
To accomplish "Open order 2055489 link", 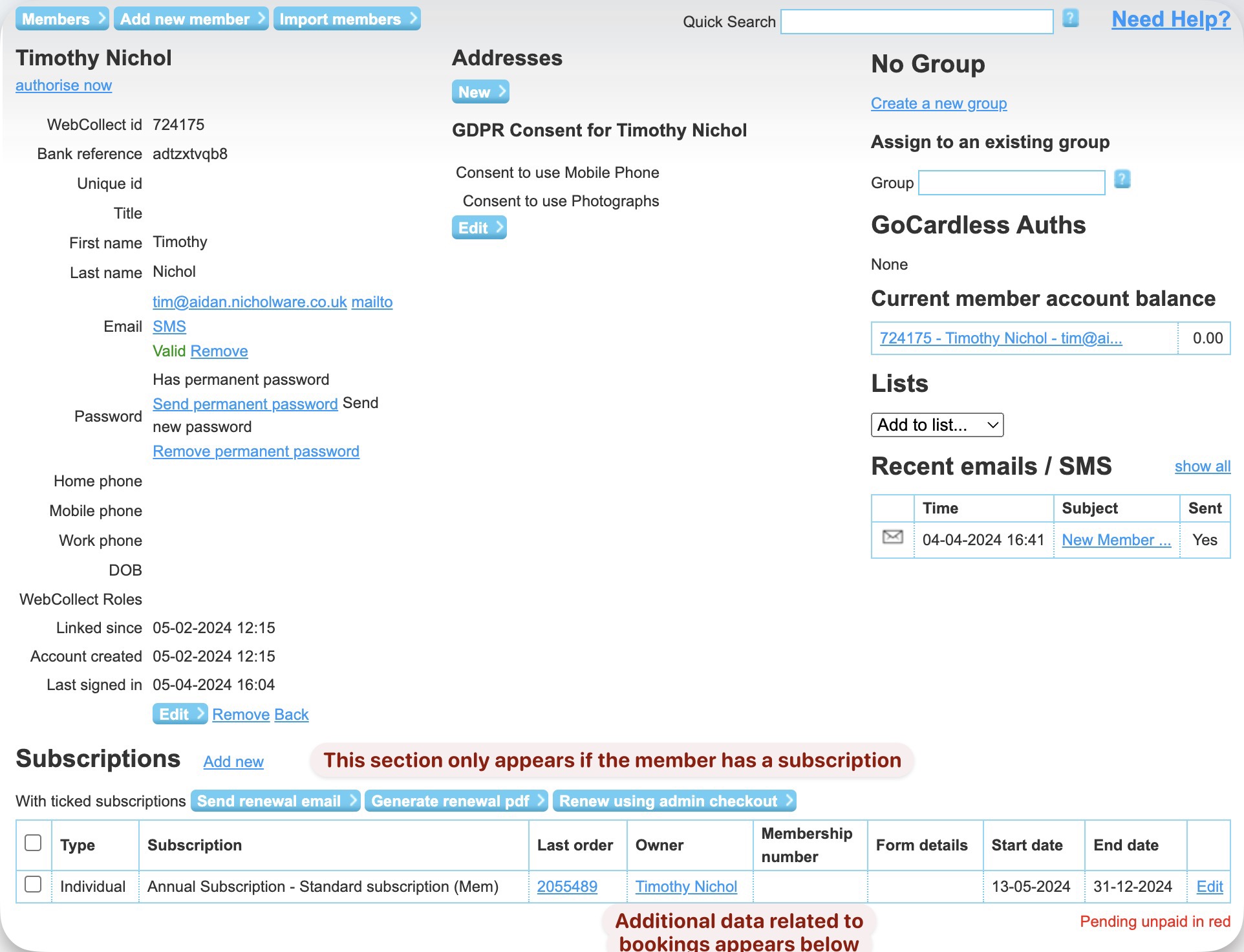I will [x=567, y=887].
